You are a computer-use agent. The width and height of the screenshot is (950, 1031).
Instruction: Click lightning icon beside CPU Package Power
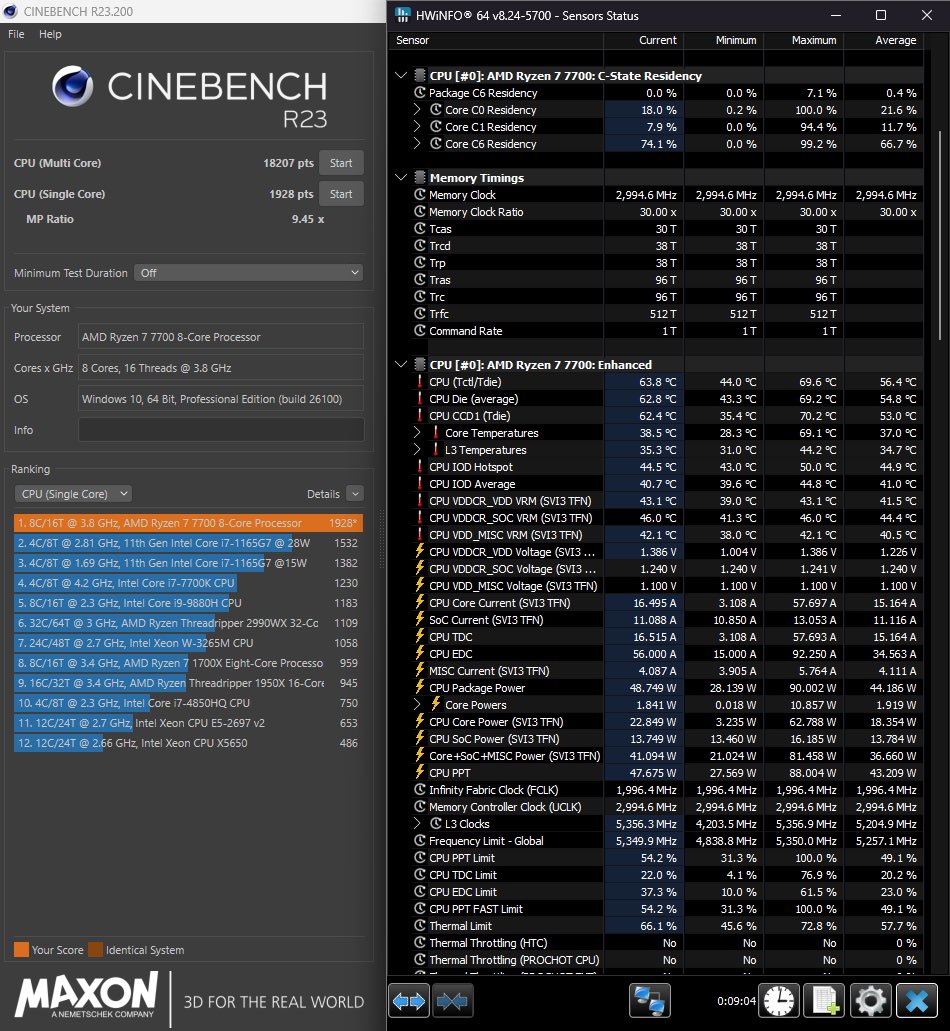[419, 687]
